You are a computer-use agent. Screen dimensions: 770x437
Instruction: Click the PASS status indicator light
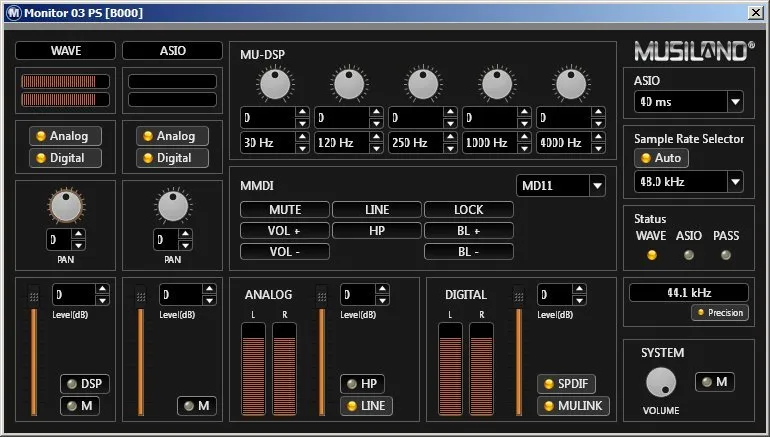coord(726,255)
